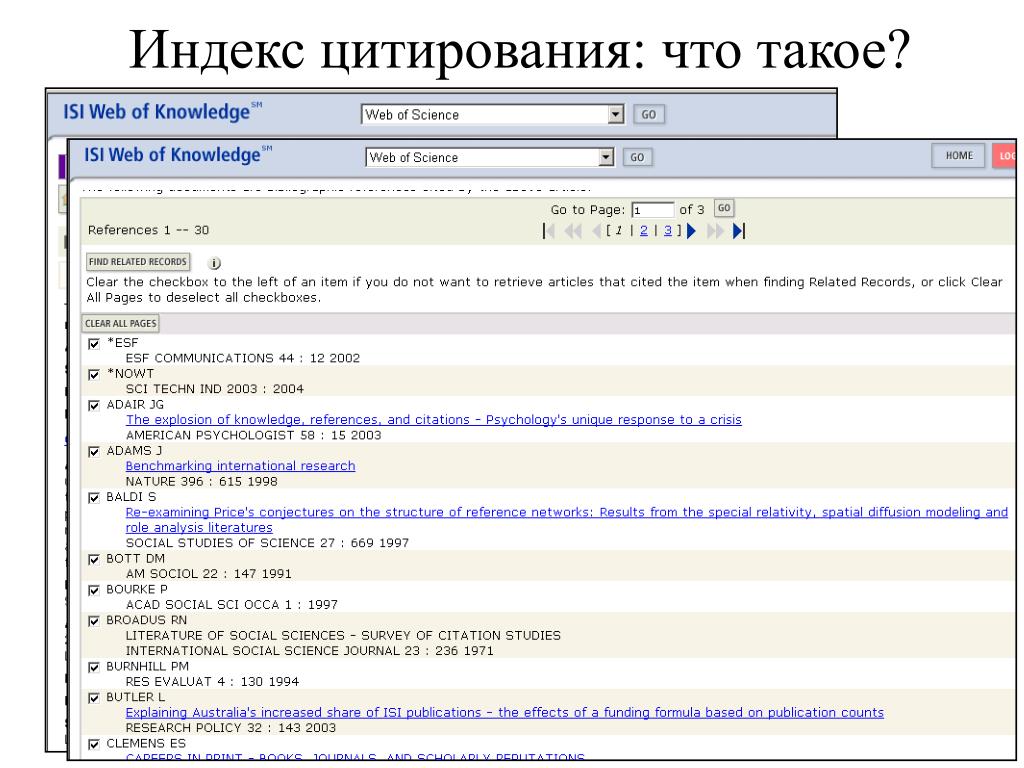This screenshot has height=768, width=1024.
Task: Click 'SCI TECHN IND 2003 : 2004' text
Action: (215, 389)
